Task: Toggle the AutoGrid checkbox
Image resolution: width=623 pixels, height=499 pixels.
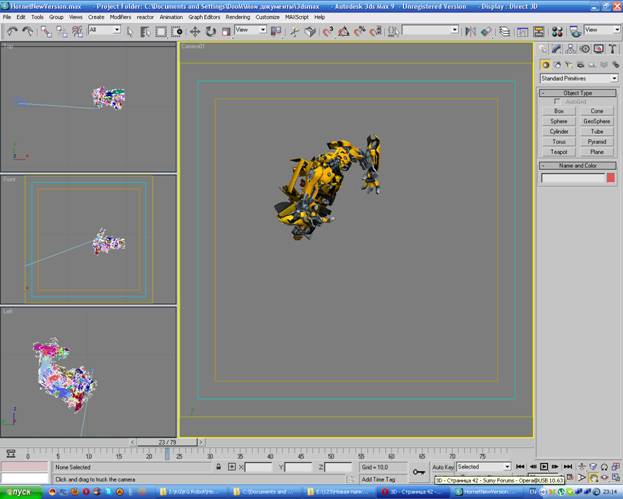Action: point(557,101)
